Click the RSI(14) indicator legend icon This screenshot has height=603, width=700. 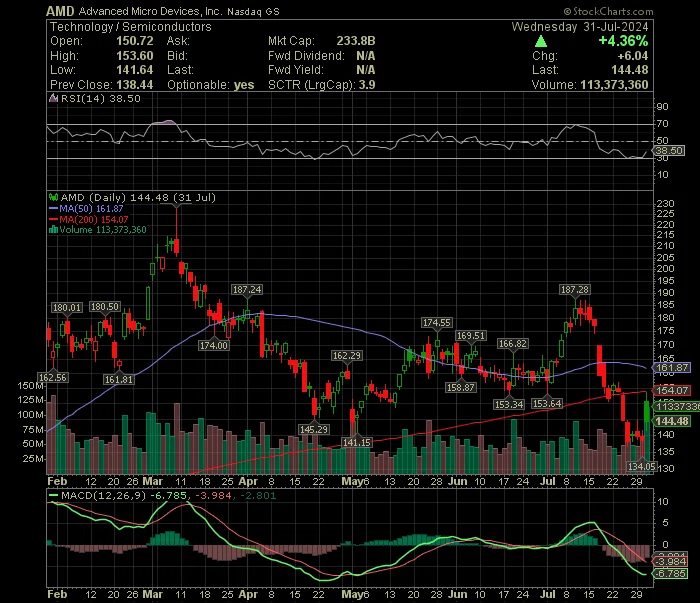tap(53, 98)
